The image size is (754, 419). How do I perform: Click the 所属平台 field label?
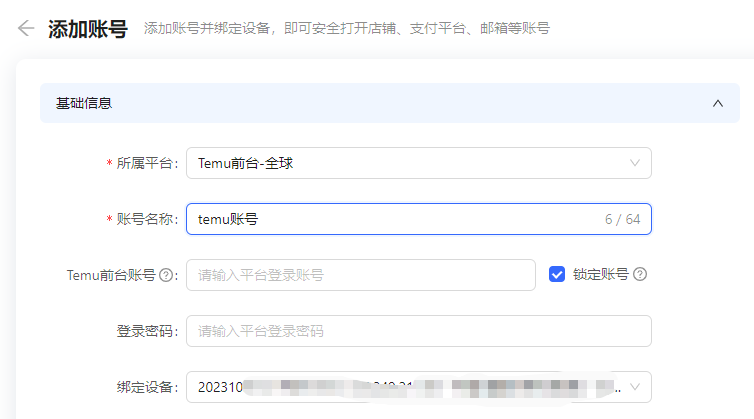(145, 163)
